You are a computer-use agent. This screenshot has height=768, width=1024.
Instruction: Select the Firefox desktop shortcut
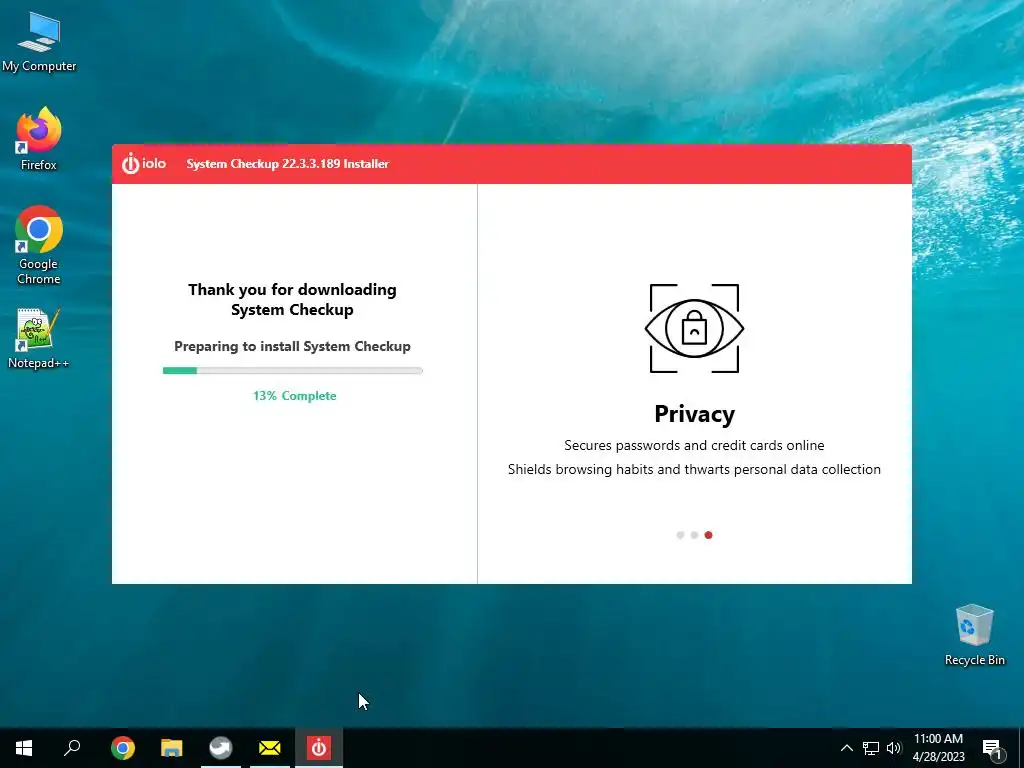click(x=39, y=139)
